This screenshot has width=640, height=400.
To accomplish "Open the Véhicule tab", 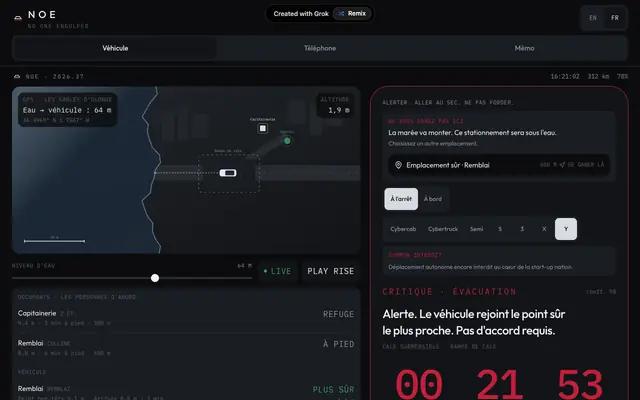I will point(115,48).
